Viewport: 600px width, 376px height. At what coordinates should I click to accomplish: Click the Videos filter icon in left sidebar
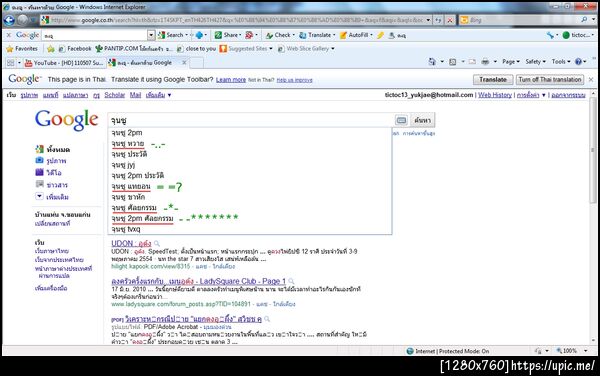pos(39,172)
